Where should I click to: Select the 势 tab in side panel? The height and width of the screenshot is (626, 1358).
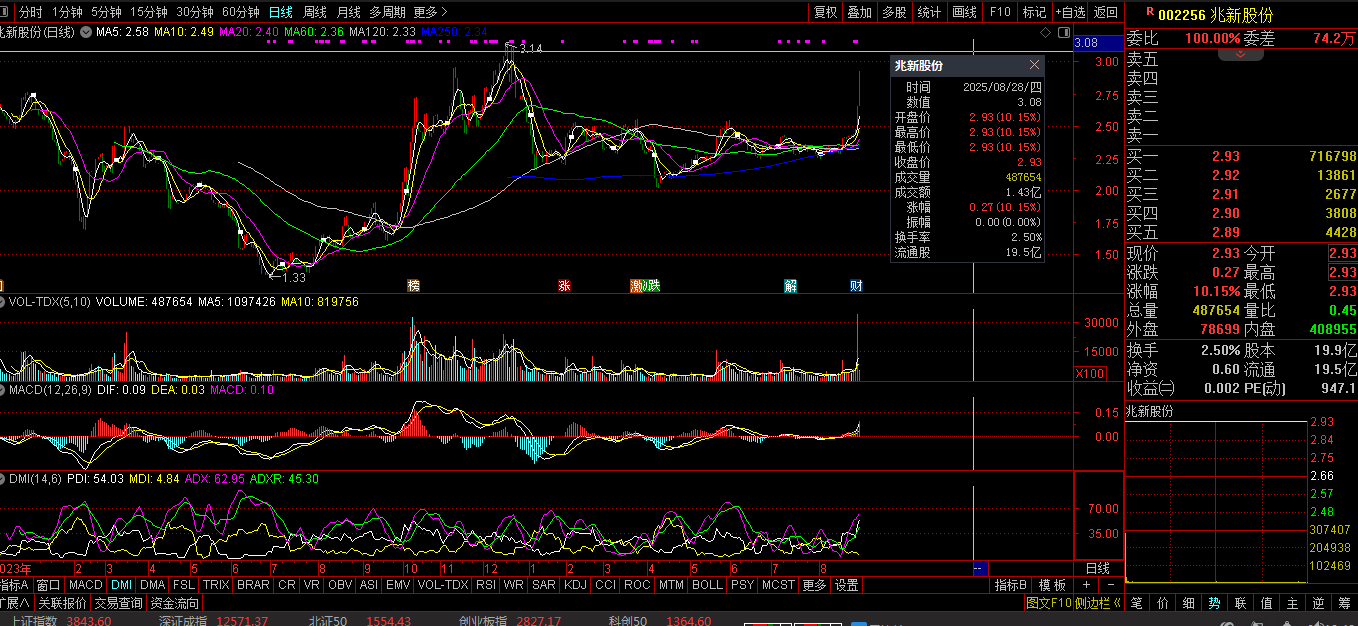click(x=1214, y=603)
